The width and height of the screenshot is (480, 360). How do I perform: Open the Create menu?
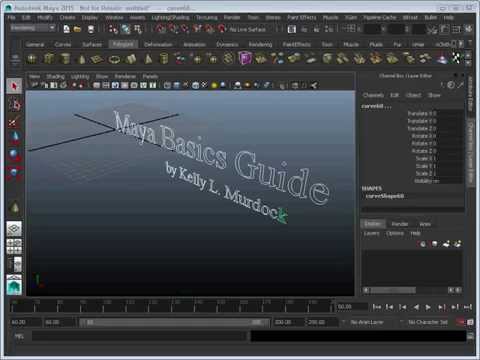coord(67,17)
